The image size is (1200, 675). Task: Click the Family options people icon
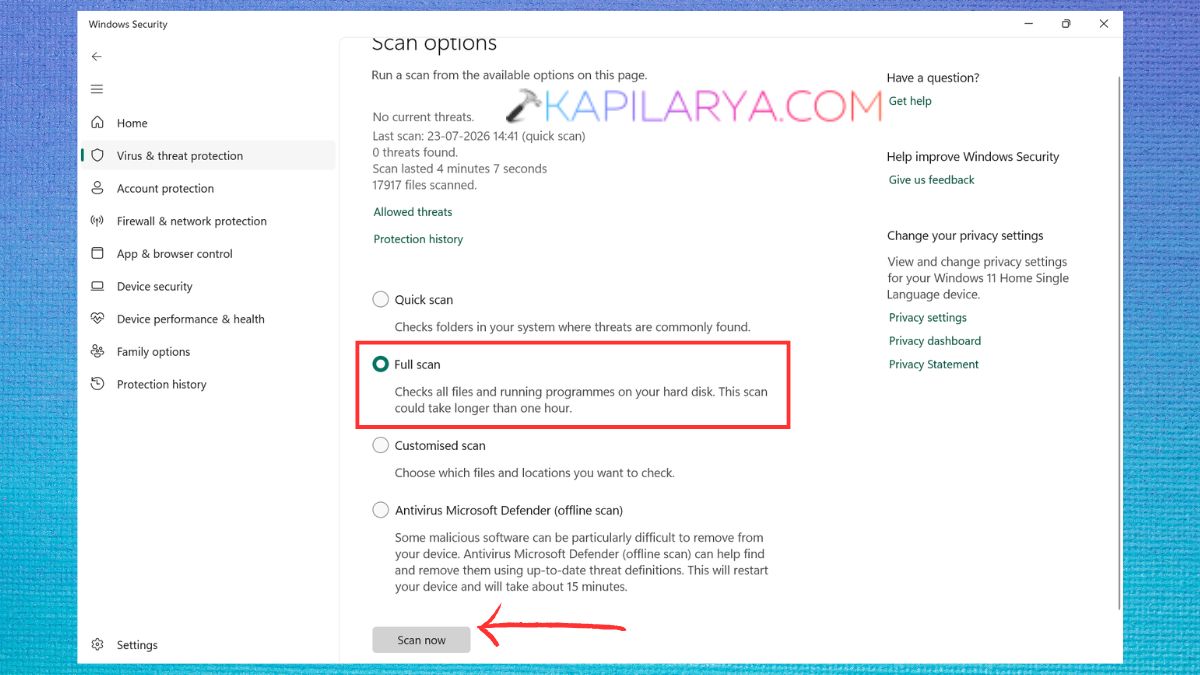97,352
